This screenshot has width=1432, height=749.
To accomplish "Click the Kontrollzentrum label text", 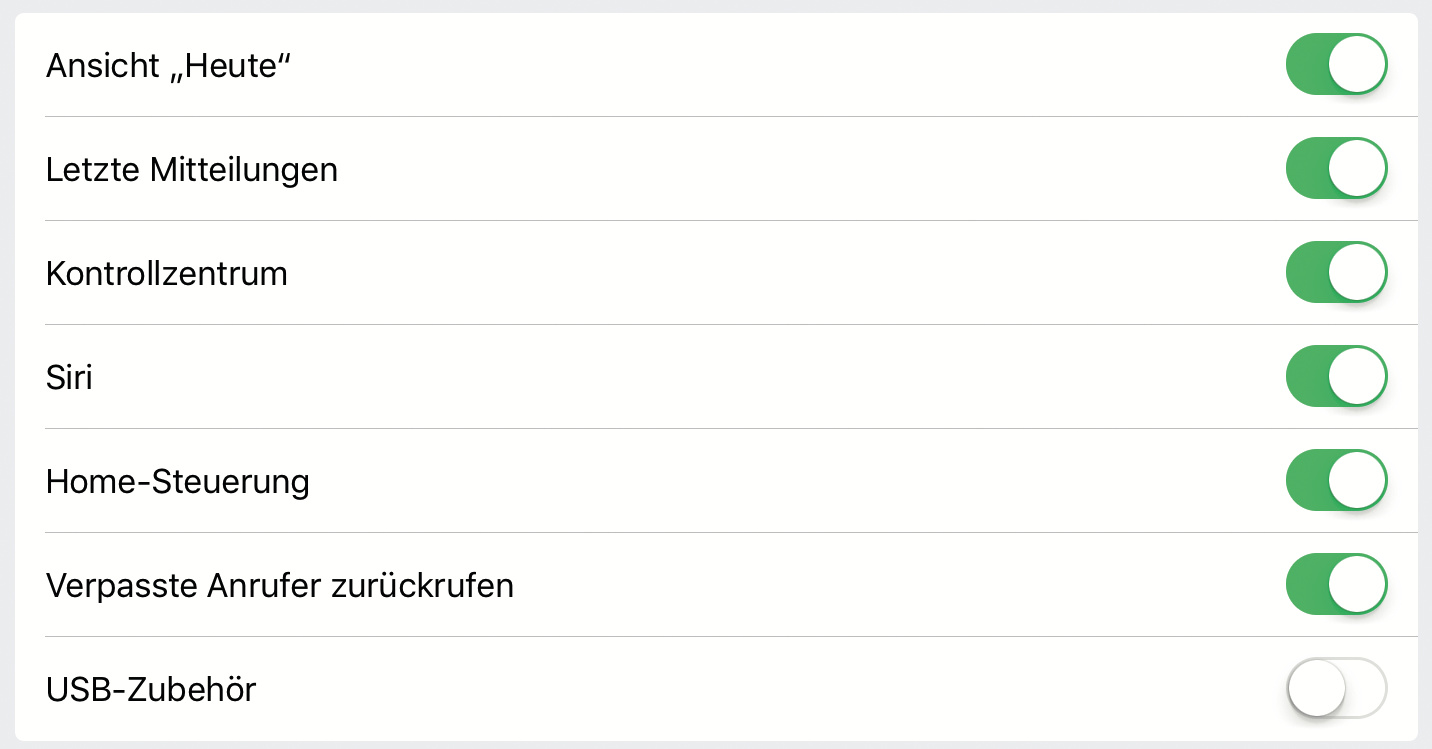I will point(167,274).
